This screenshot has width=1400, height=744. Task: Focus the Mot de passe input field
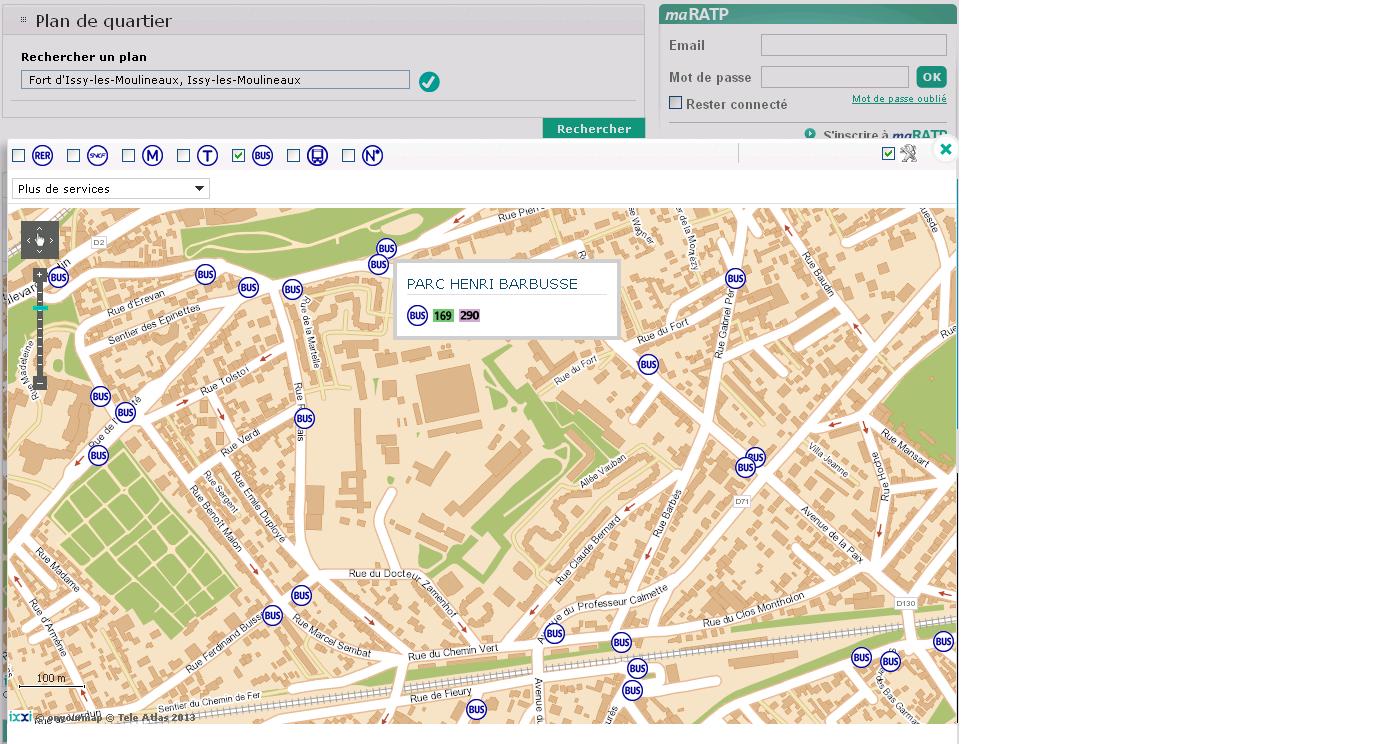tap(835, 77)
